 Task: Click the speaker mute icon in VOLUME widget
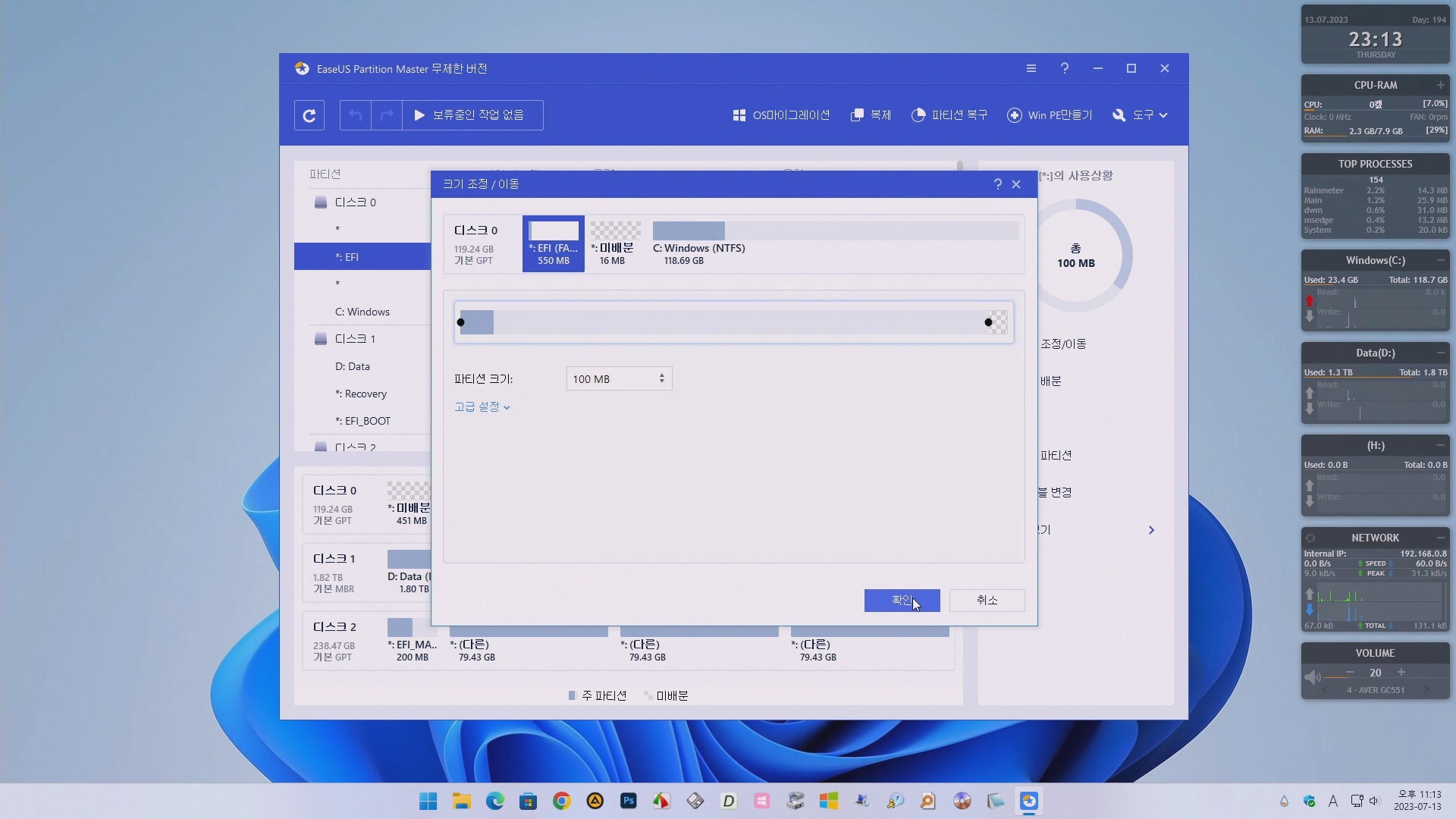pyautogui.click(x=1313, y=676)
